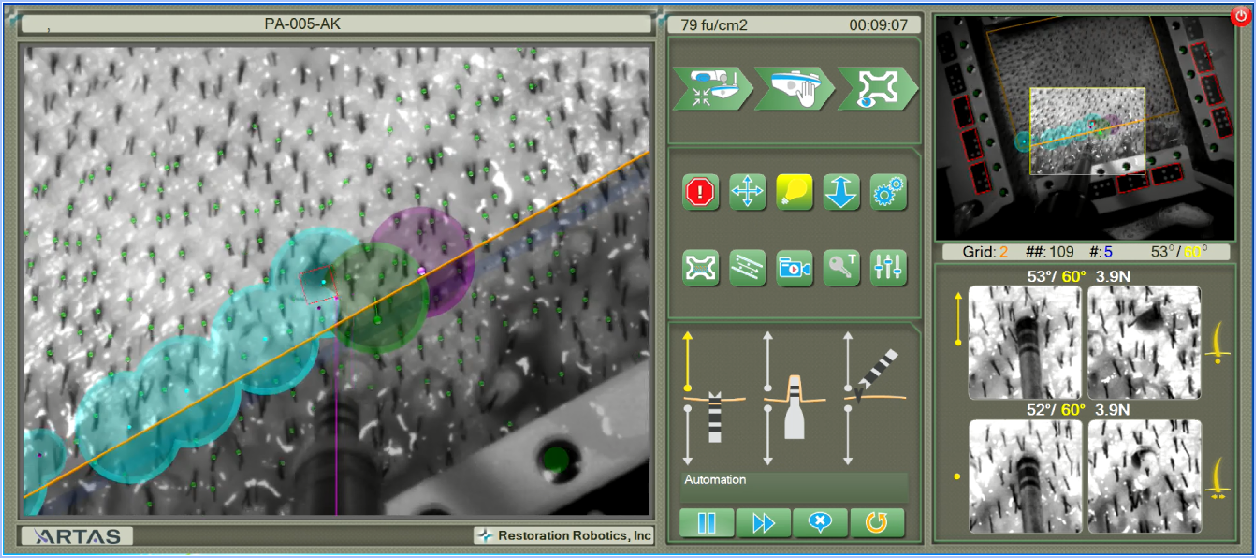Click the orange circular retry arrow button
The width and height of the screenshot is (1256, 559).
(x=877, y=522)
